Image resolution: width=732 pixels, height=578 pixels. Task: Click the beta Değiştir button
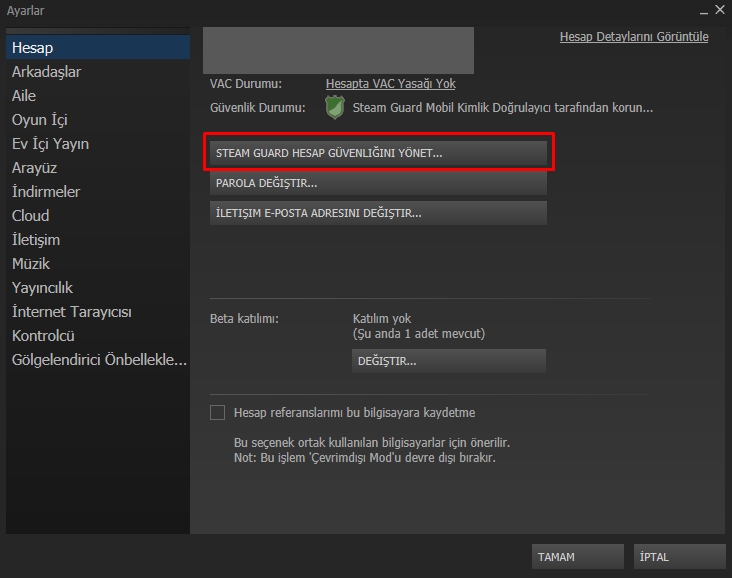(x=449, y=361)
